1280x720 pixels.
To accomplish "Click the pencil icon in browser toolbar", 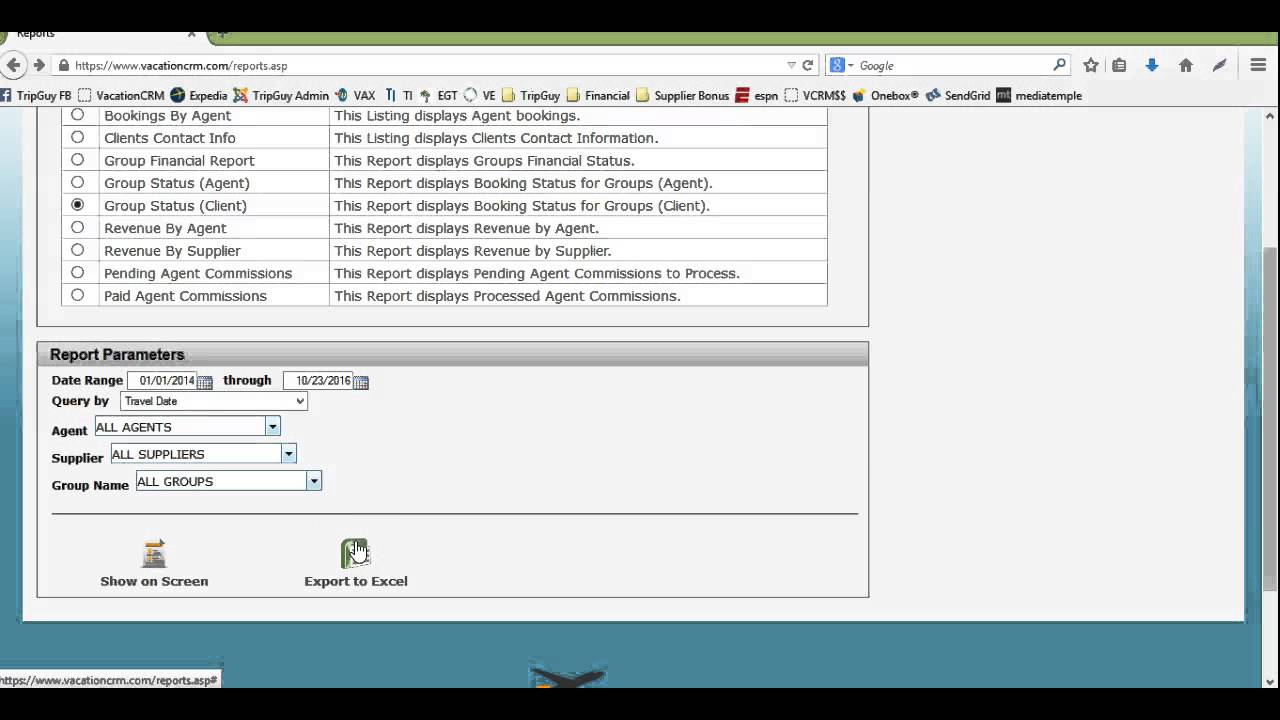I will tap(1220, 65).
